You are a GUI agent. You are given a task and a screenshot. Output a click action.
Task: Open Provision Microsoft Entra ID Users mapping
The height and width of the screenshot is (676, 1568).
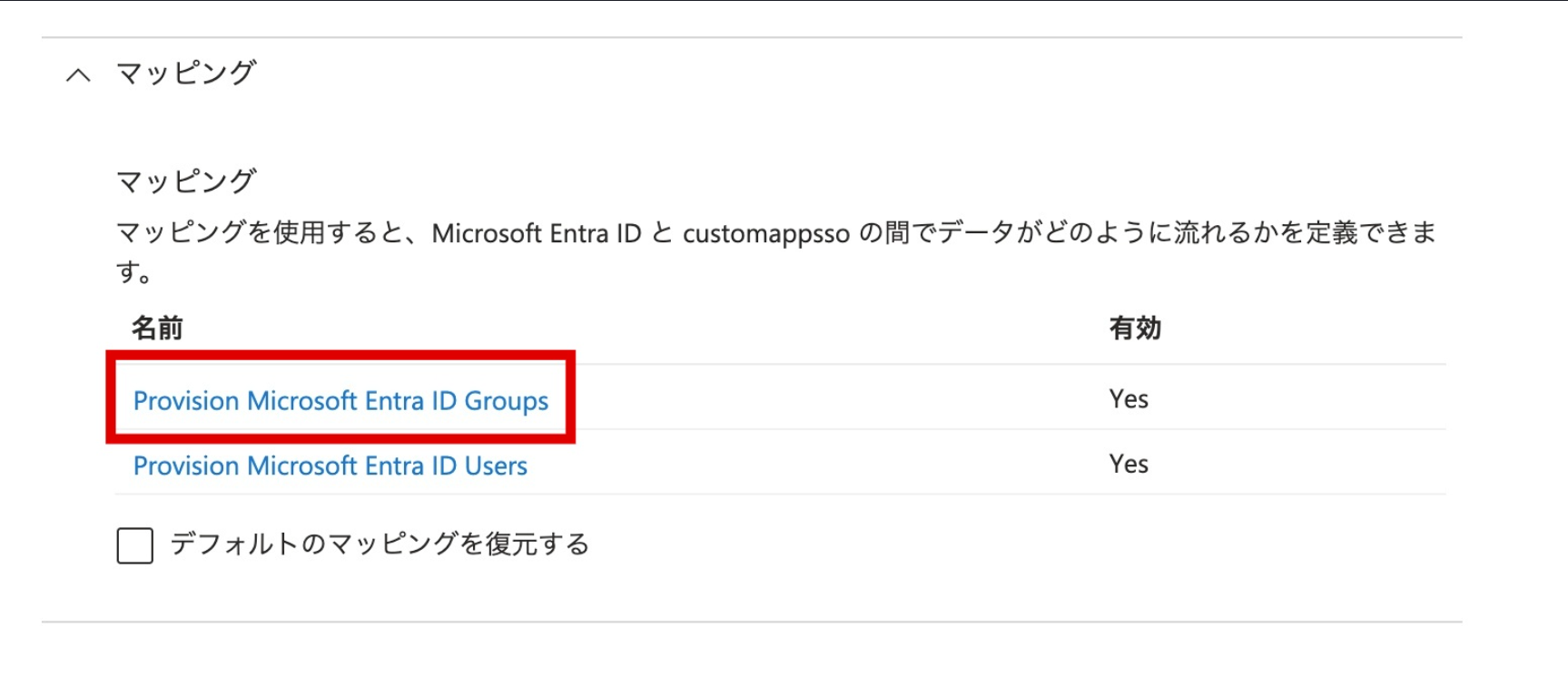[x=330, y=465]
